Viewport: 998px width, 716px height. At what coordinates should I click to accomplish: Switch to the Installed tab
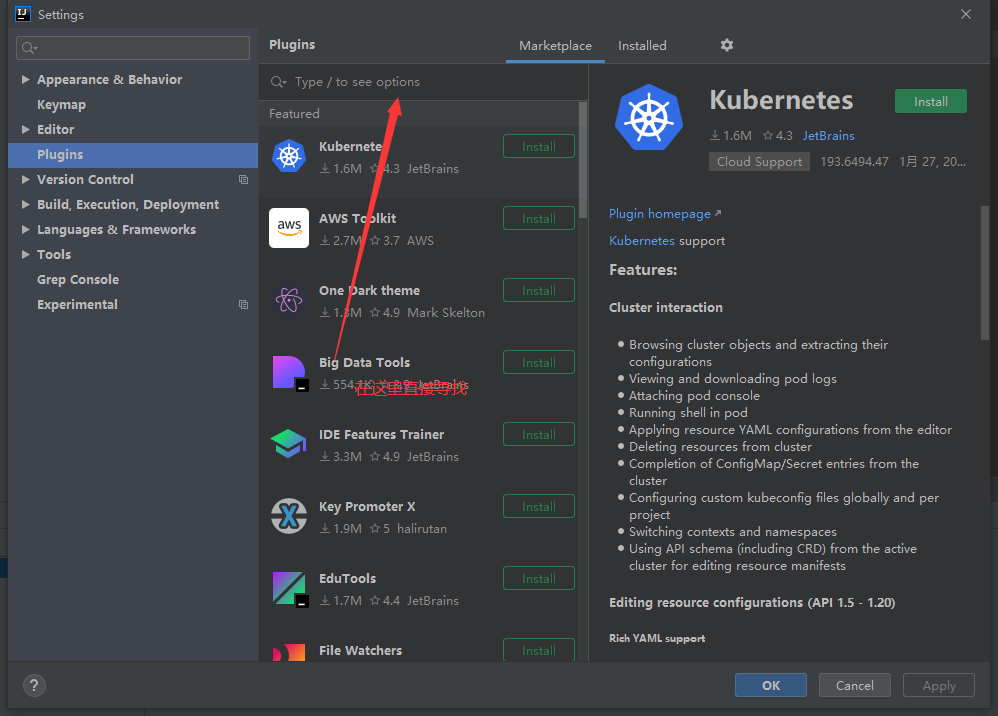pyautogui.click(x=642, y=46)
